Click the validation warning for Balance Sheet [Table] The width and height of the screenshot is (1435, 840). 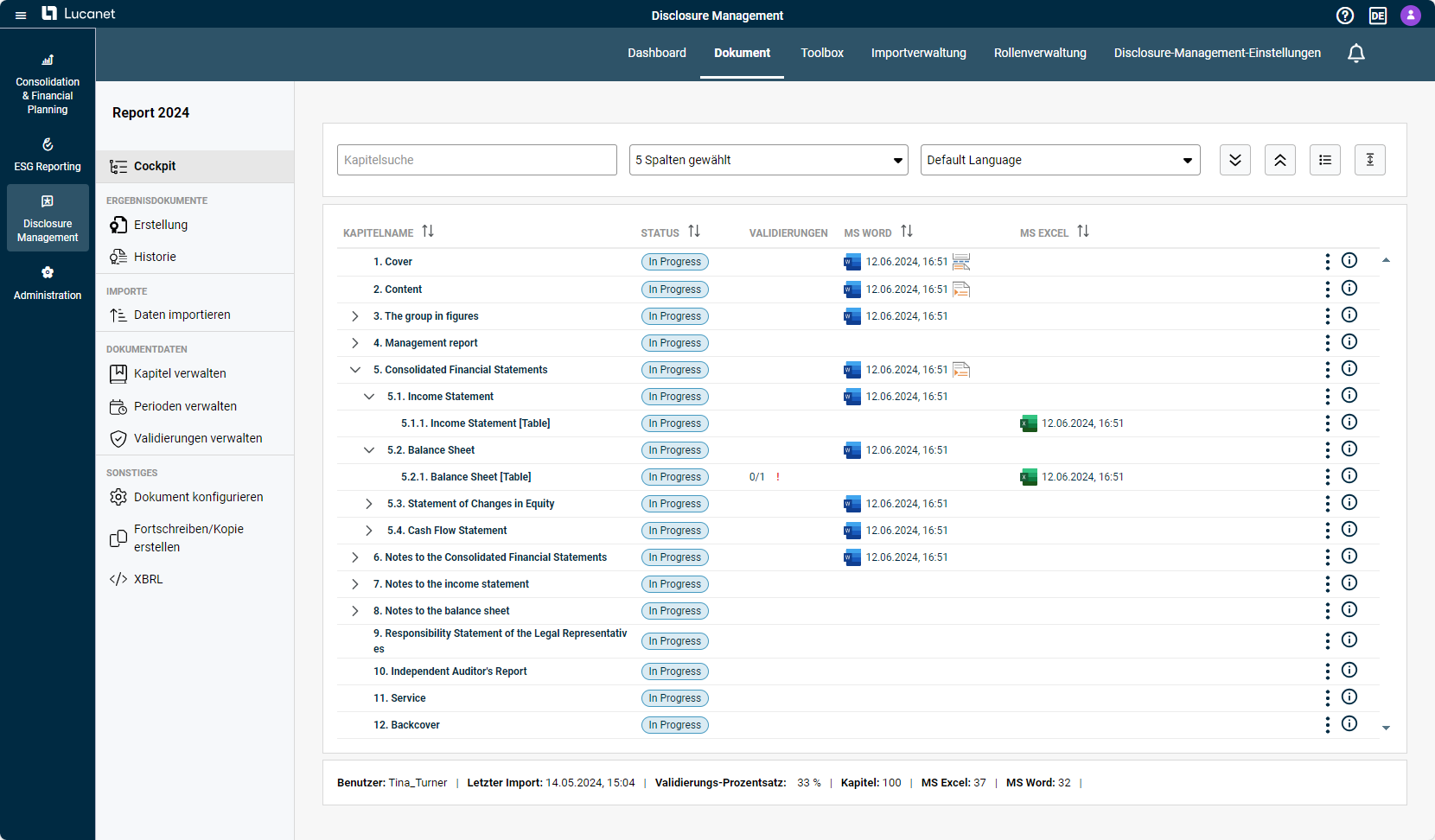click(x=778, y=477)
